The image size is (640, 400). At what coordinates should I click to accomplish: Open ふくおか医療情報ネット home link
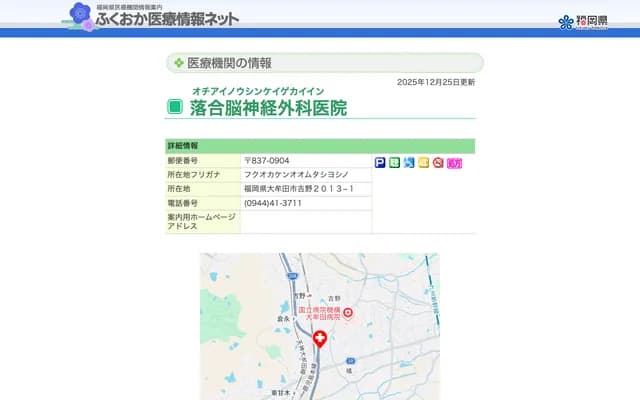tap(167, 19)
